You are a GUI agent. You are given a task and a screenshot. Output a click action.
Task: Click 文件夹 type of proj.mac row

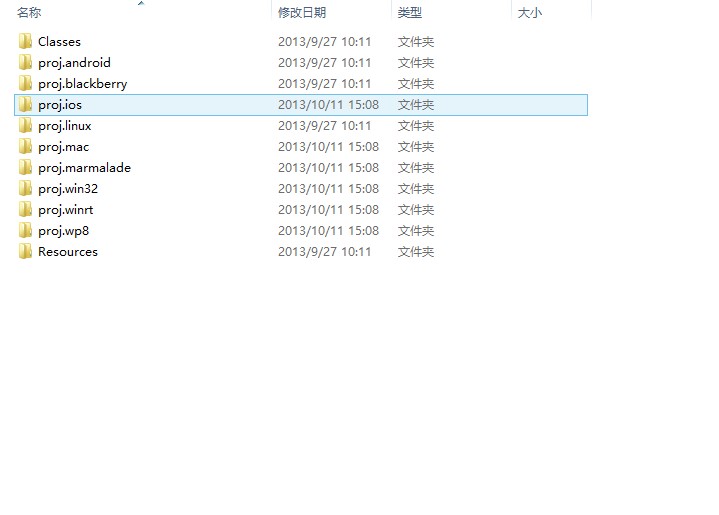click(416, 147)
